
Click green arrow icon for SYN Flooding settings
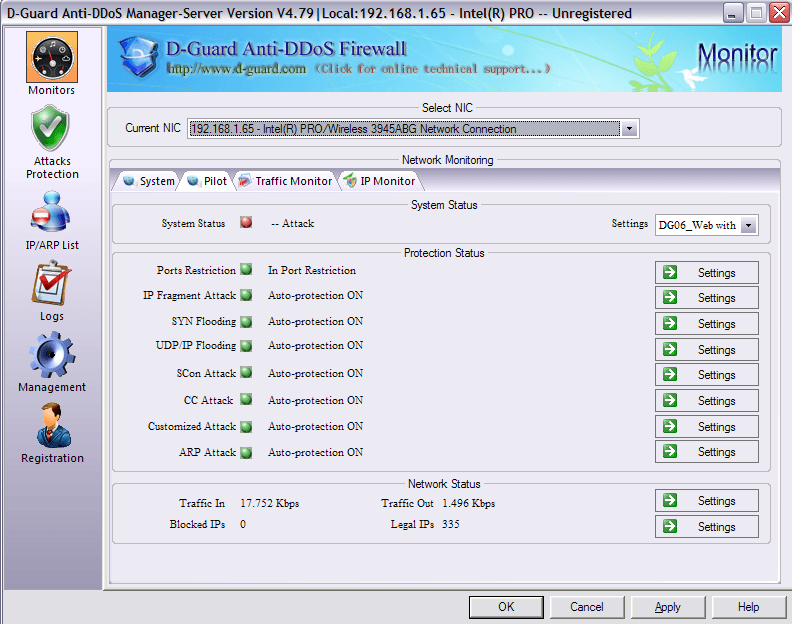670,323
